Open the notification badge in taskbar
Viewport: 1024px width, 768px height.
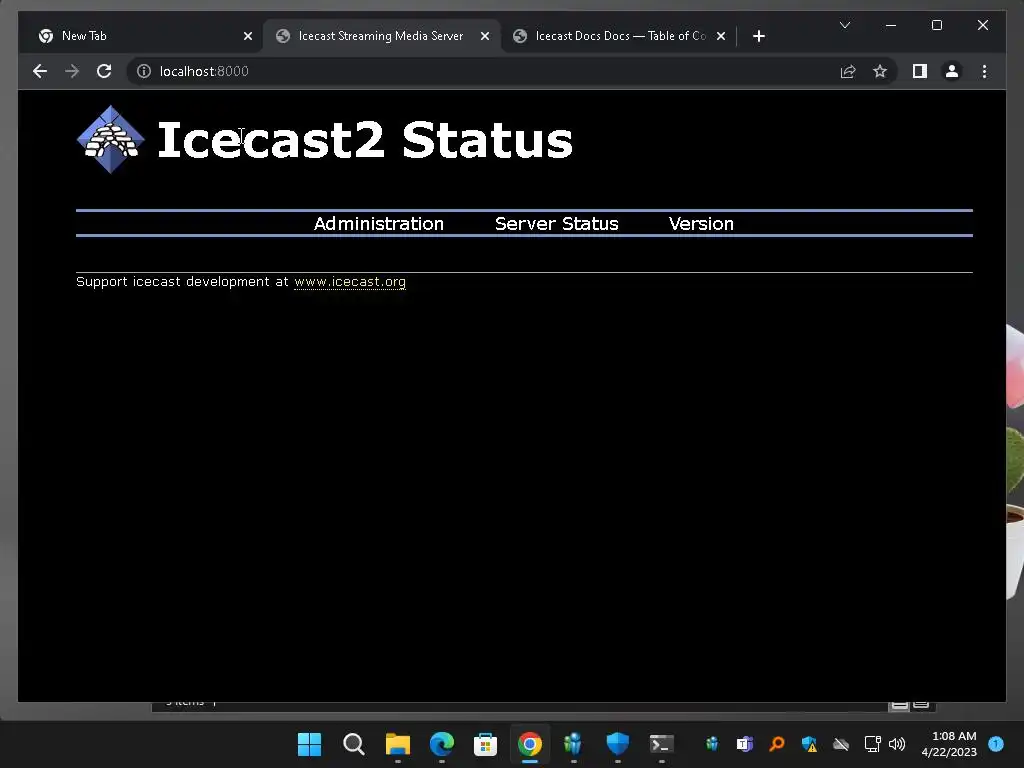(996, 743)
